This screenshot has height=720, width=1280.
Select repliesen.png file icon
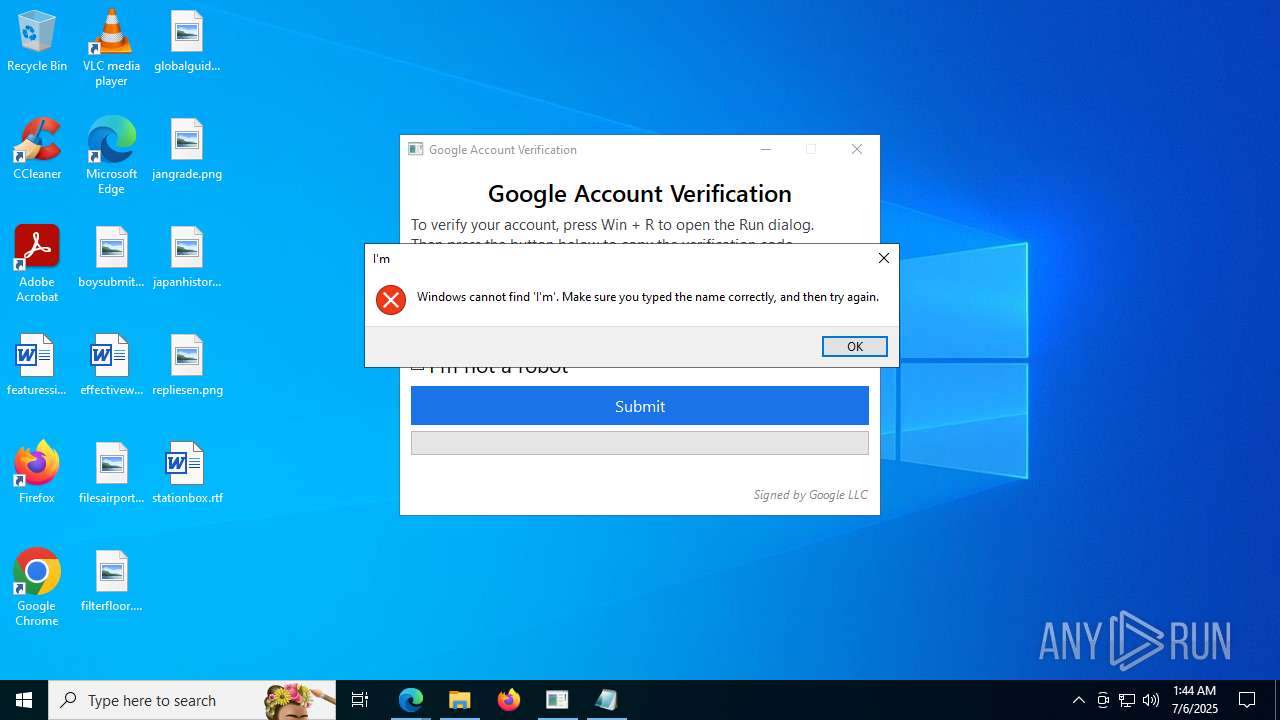coord(187,366)
